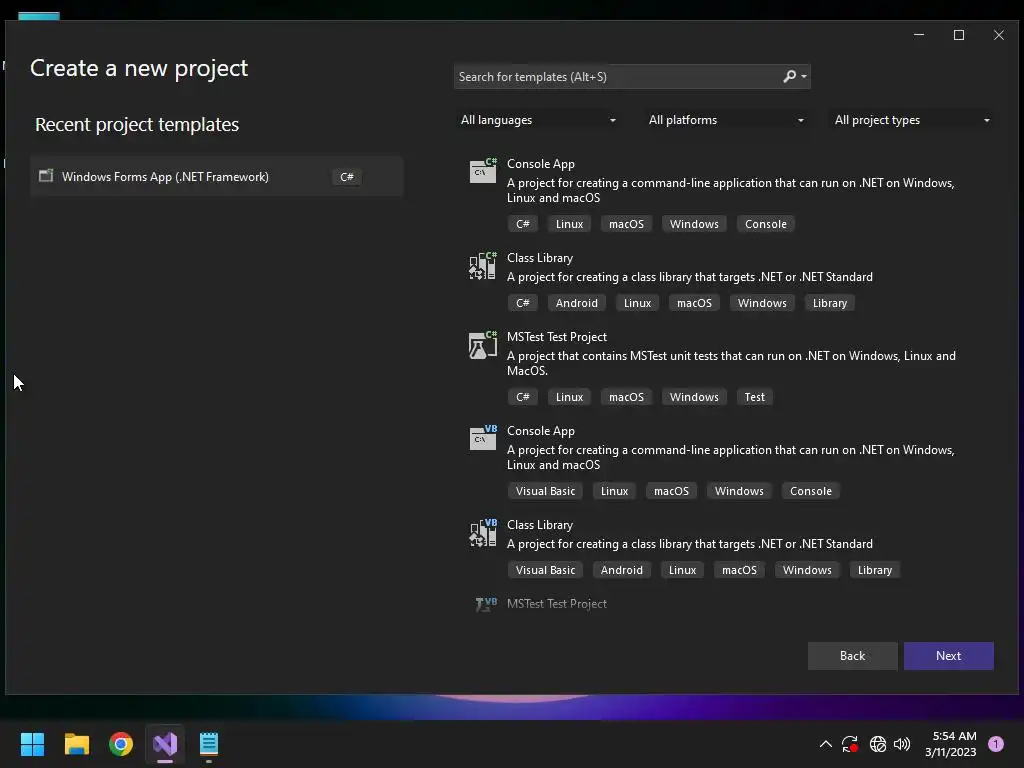The height and width of the screenshot is (768, 1024).
Task: Minimize the Create a new project window
Action: click(x=919, y=35)
